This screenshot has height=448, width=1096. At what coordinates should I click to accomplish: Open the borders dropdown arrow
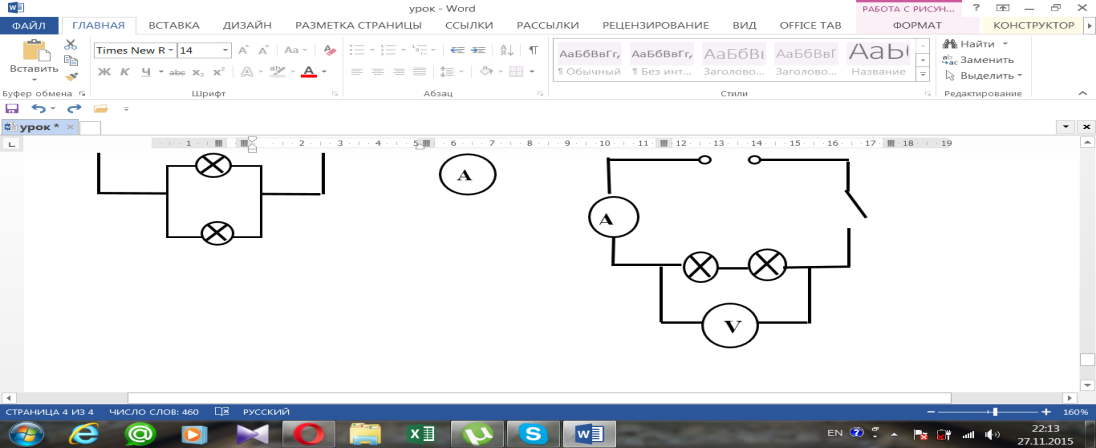(532, 72)
